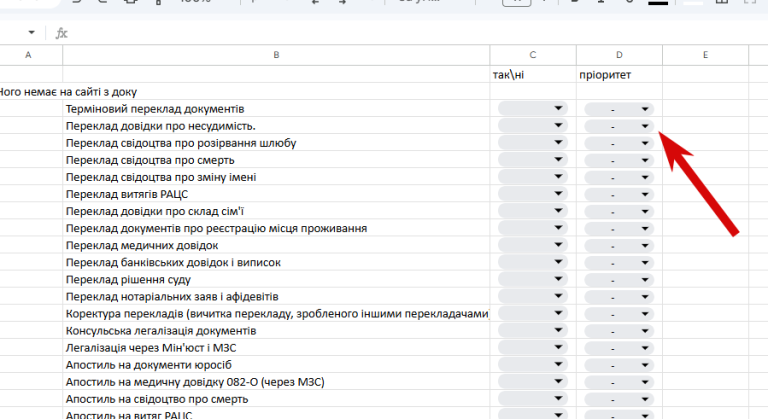The width and height of the screenshot is (768, 419).
Task: Select cell 'Переклад довідки про несудимість.'
Action: click(276, 125)
